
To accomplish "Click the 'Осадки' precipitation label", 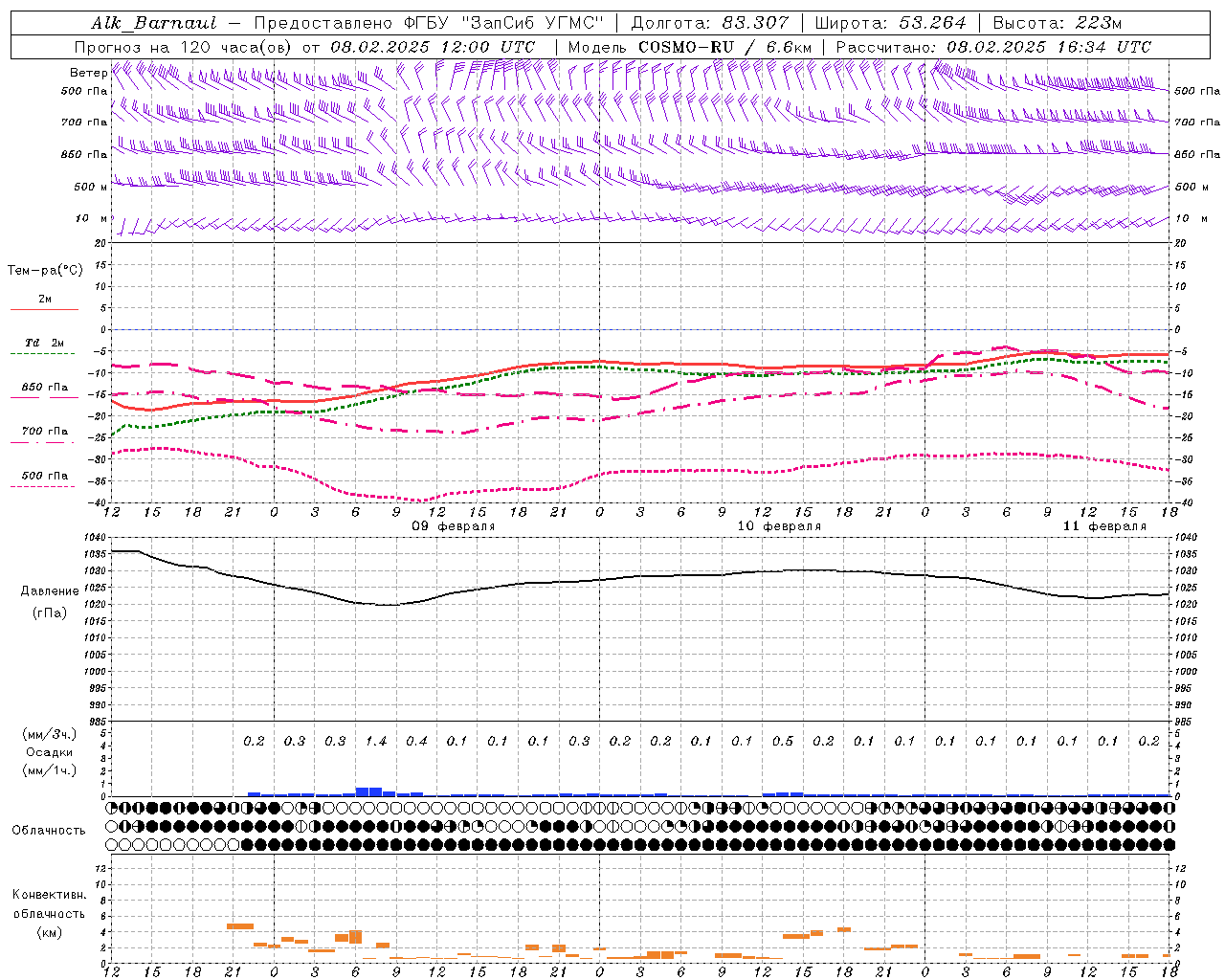I will coord(50,752).
